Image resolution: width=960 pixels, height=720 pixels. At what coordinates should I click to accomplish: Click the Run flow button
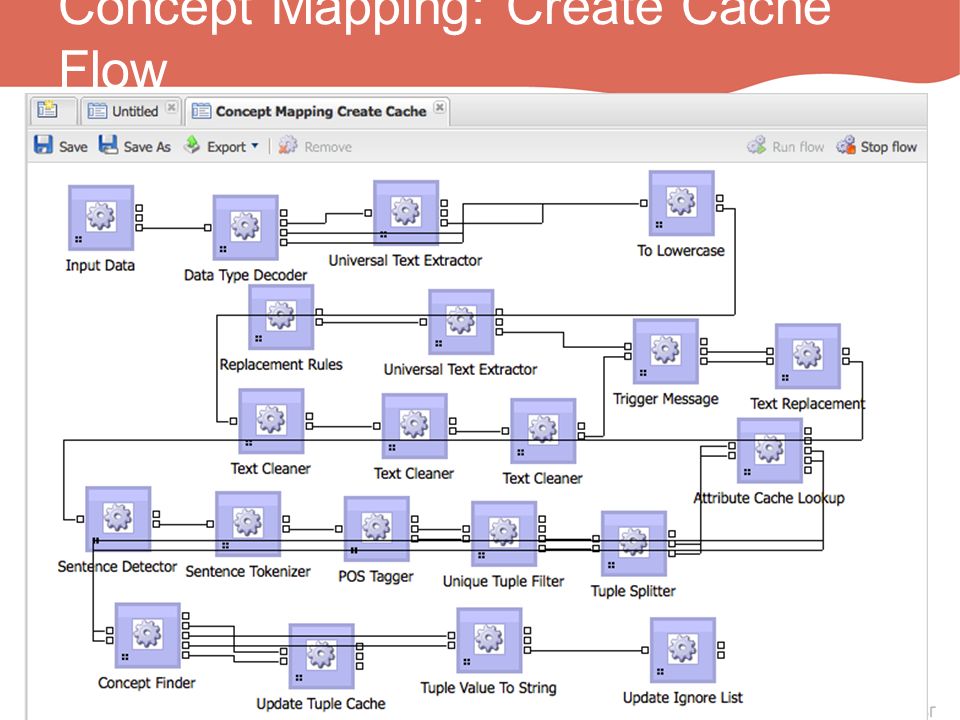(786, 146)
